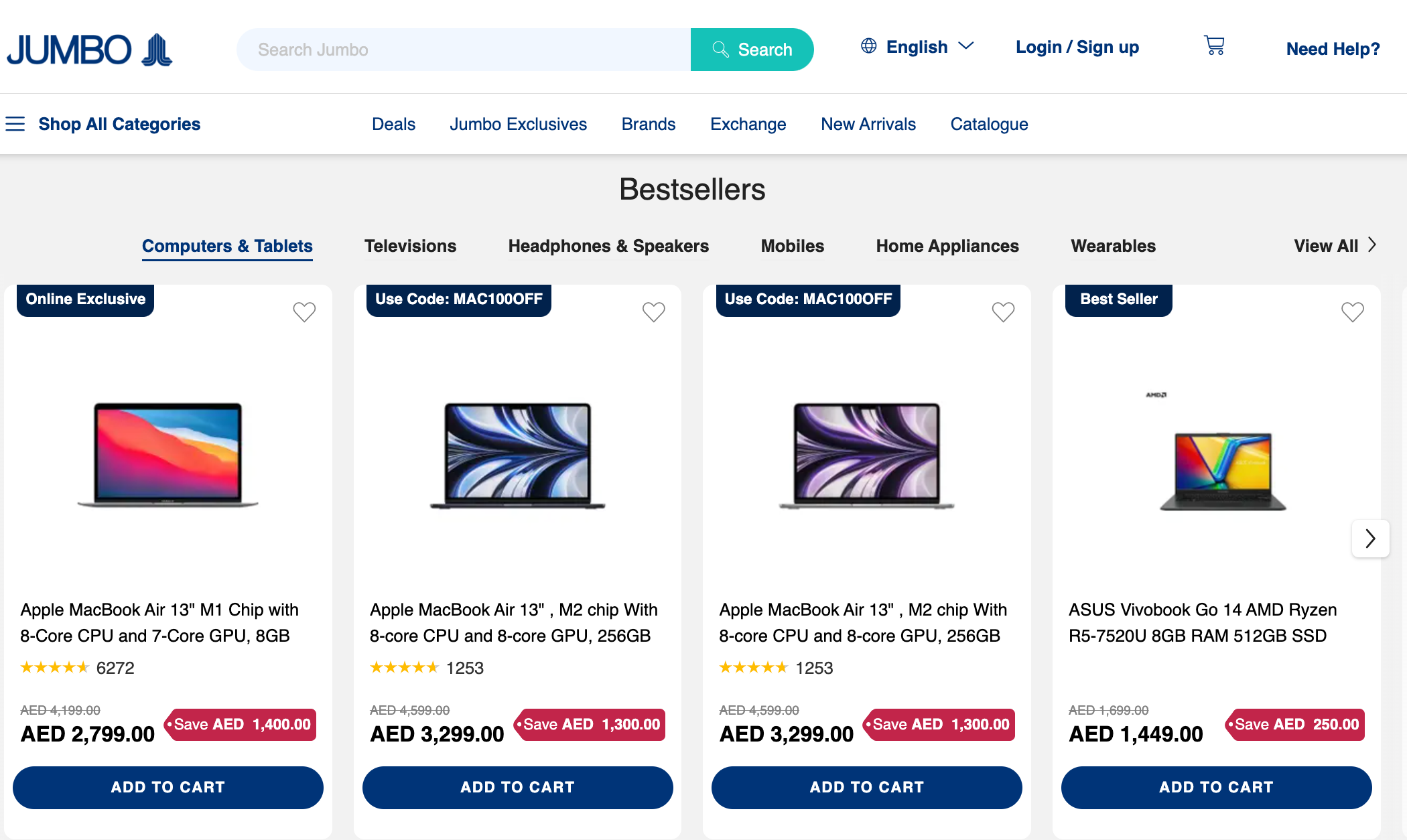
Task: Click the carousel next arrow
Action: click(1370, 538)
